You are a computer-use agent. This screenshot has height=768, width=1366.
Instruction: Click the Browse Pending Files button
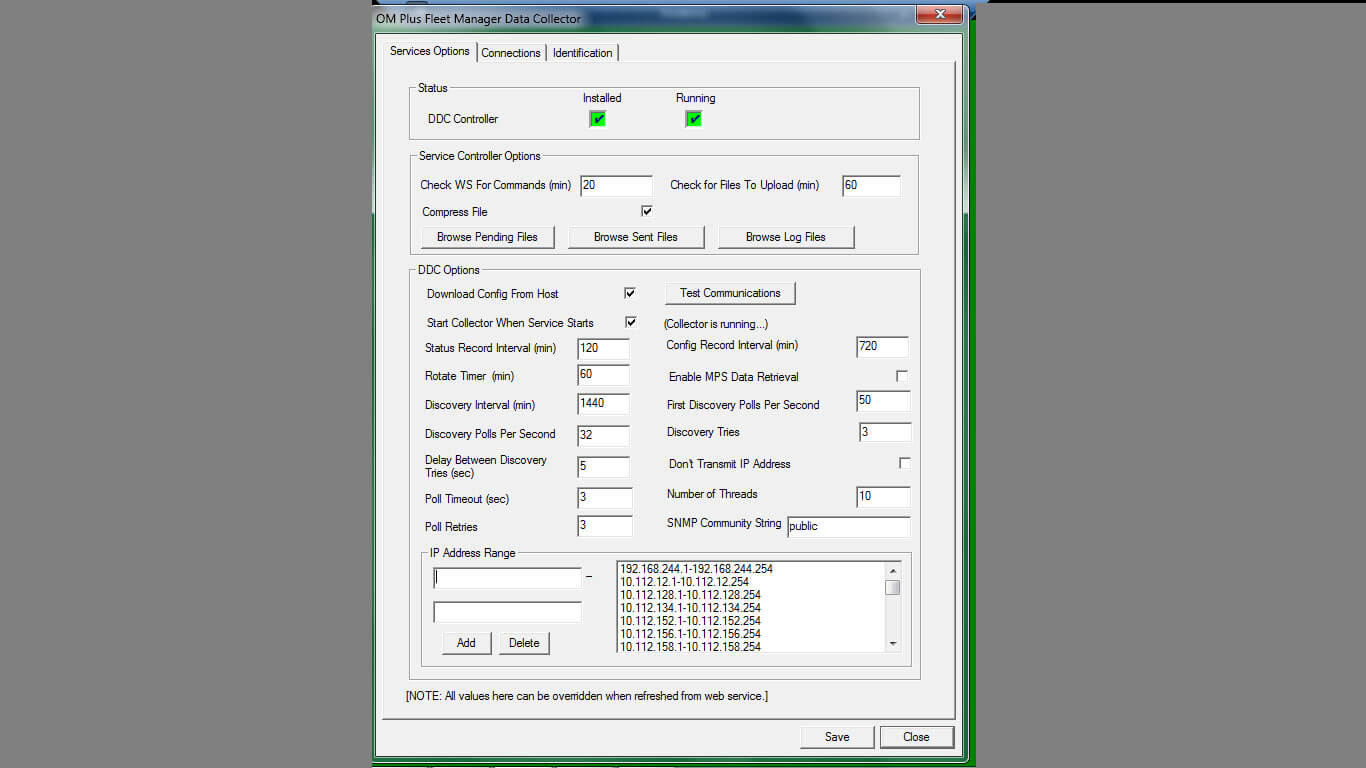point(487,237)
